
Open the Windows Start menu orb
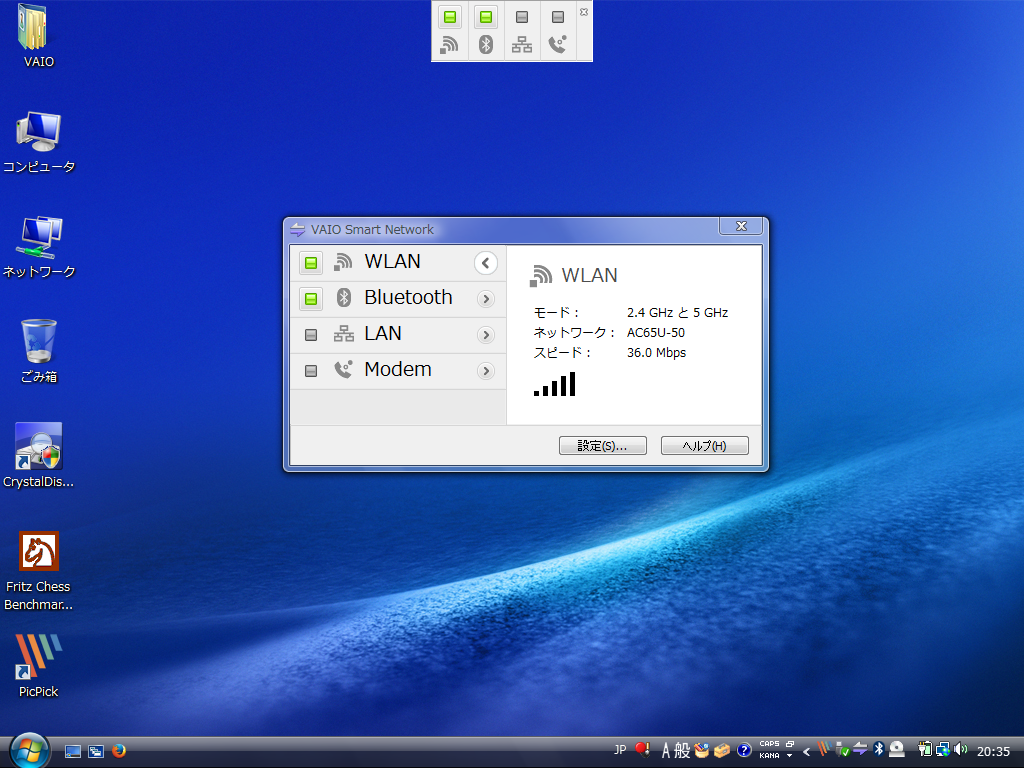[x=29, y=750]
